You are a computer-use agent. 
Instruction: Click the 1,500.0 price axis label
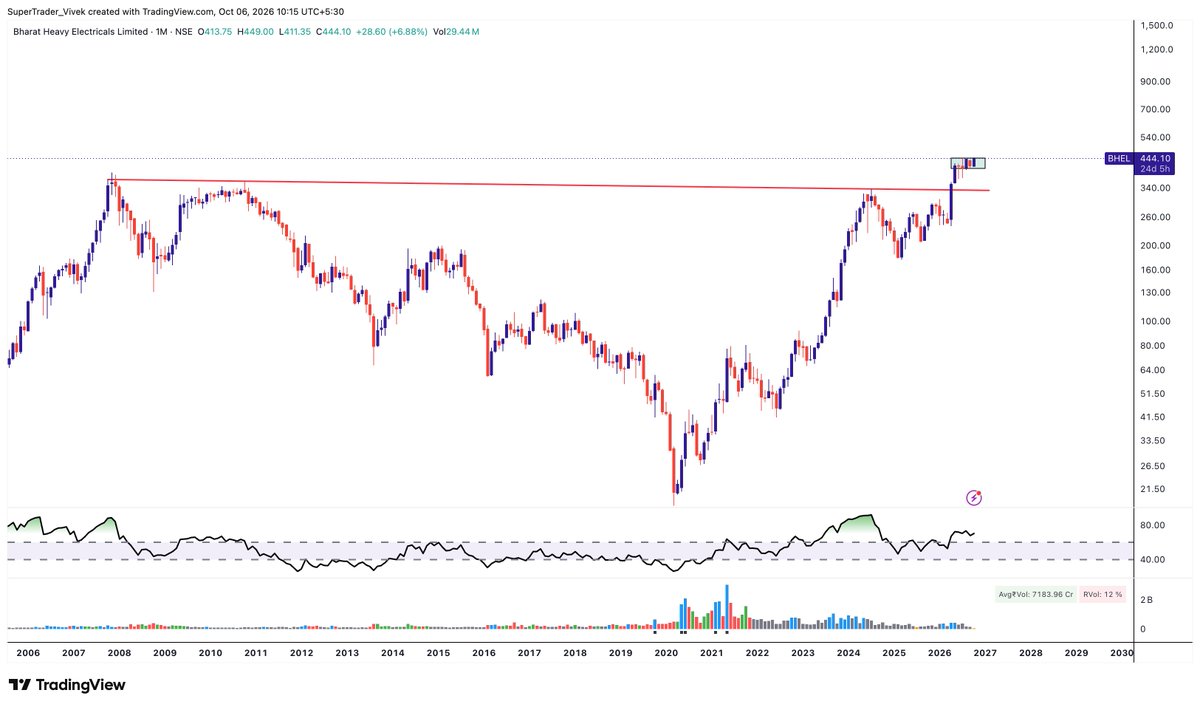[x=1155, y=26]
